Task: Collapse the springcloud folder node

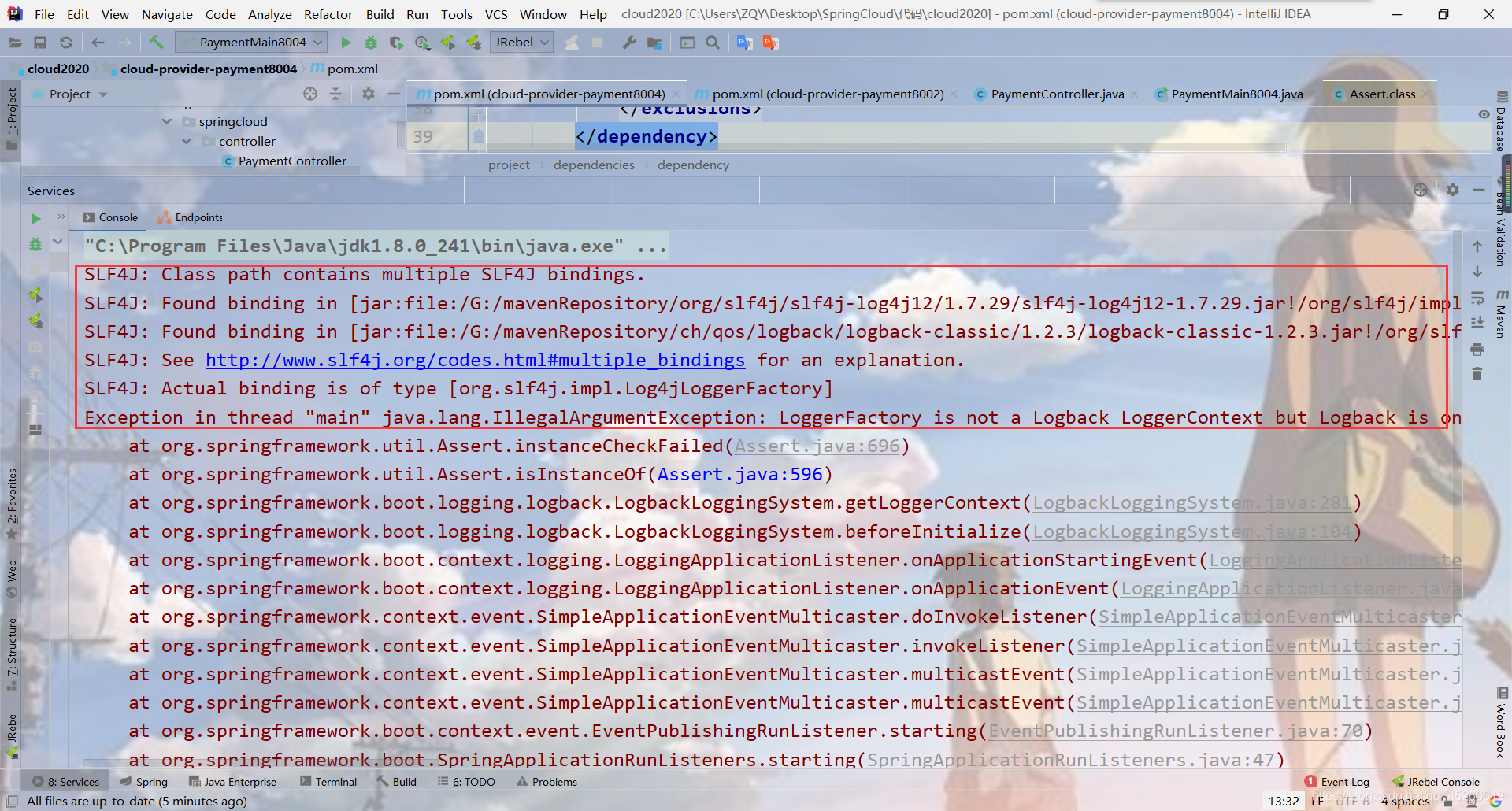Action: pos(167,121)
